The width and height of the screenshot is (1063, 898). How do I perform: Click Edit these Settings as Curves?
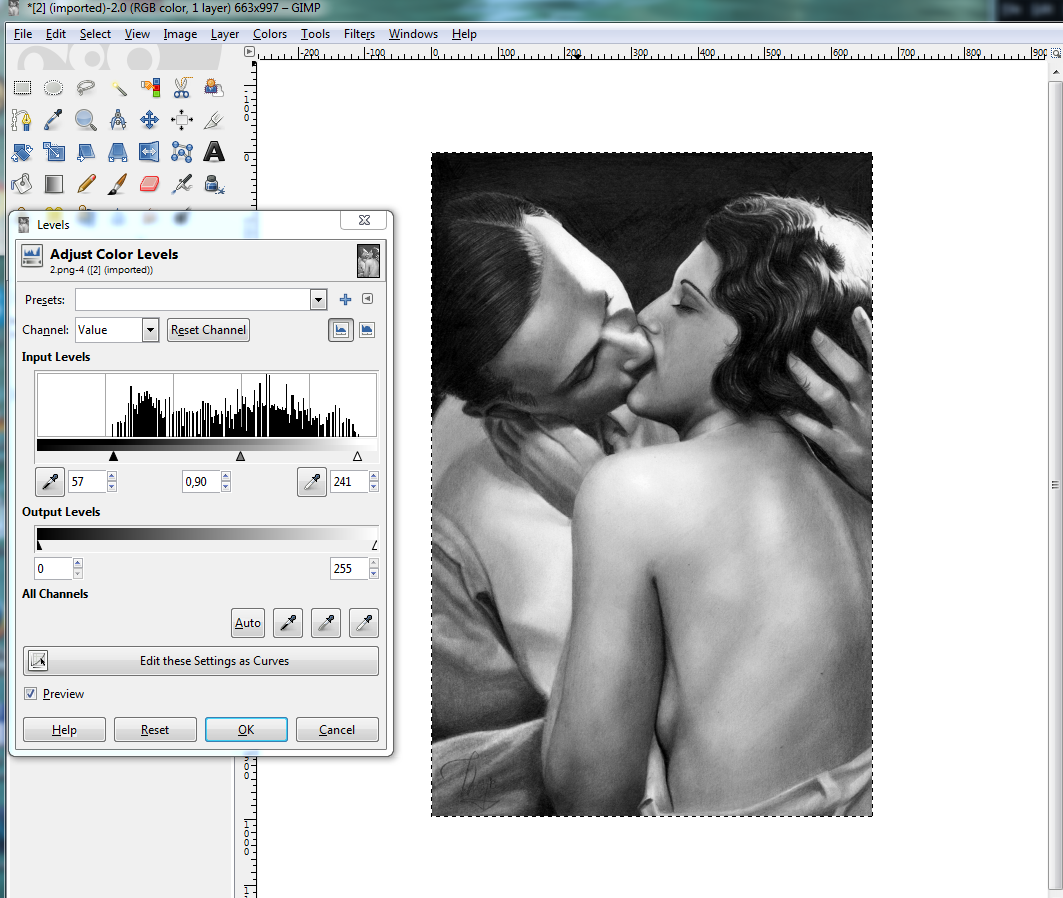click(201, 661)
